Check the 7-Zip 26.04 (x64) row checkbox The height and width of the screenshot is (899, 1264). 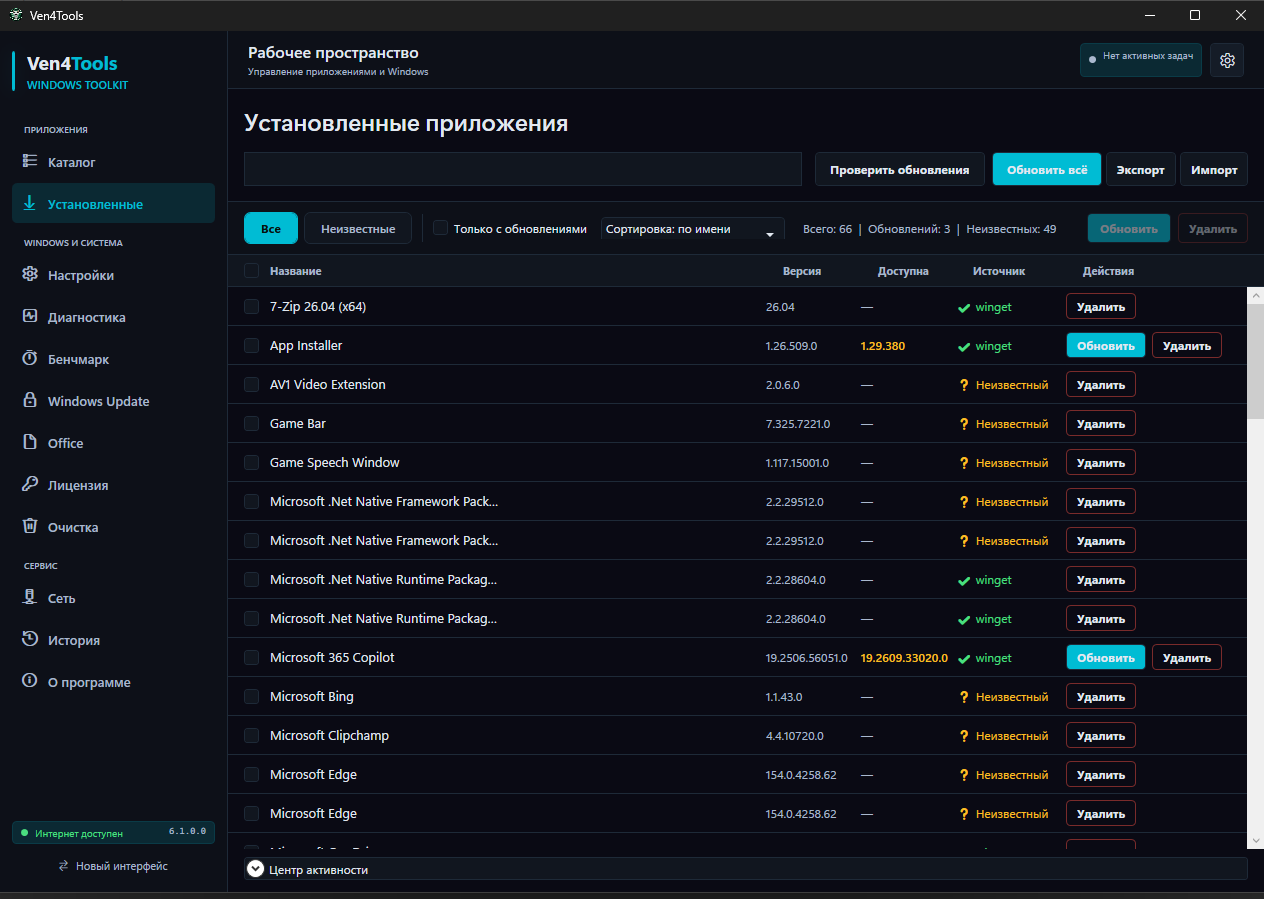251,307
